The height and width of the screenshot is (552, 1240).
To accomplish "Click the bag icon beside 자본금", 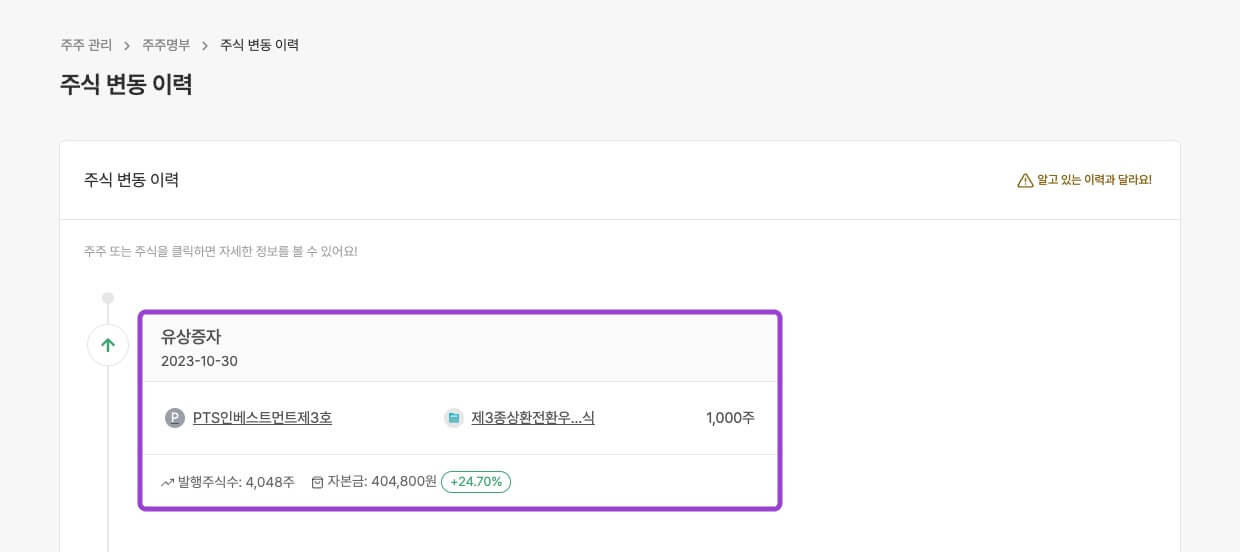I will pos(317,482).
